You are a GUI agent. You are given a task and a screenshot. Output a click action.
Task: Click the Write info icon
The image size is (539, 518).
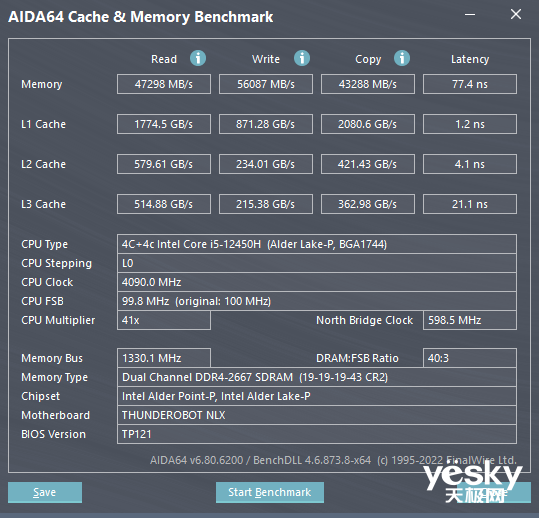tap(302, 58)
